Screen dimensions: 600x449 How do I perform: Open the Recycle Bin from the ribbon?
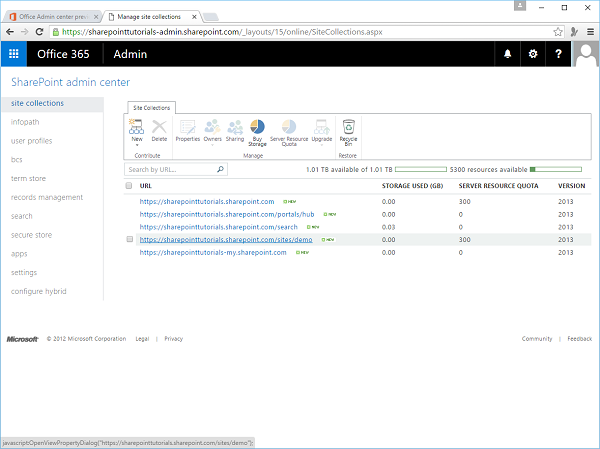348,130
